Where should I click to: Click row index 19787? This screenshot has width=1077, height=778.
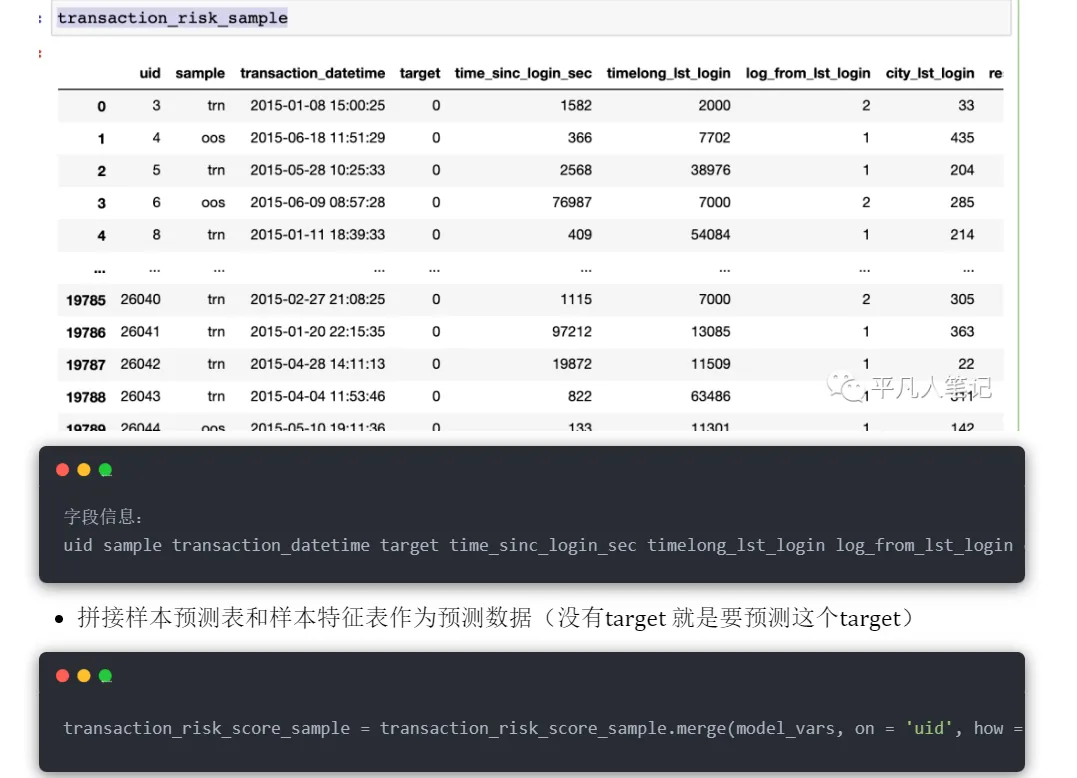point(86,365)
